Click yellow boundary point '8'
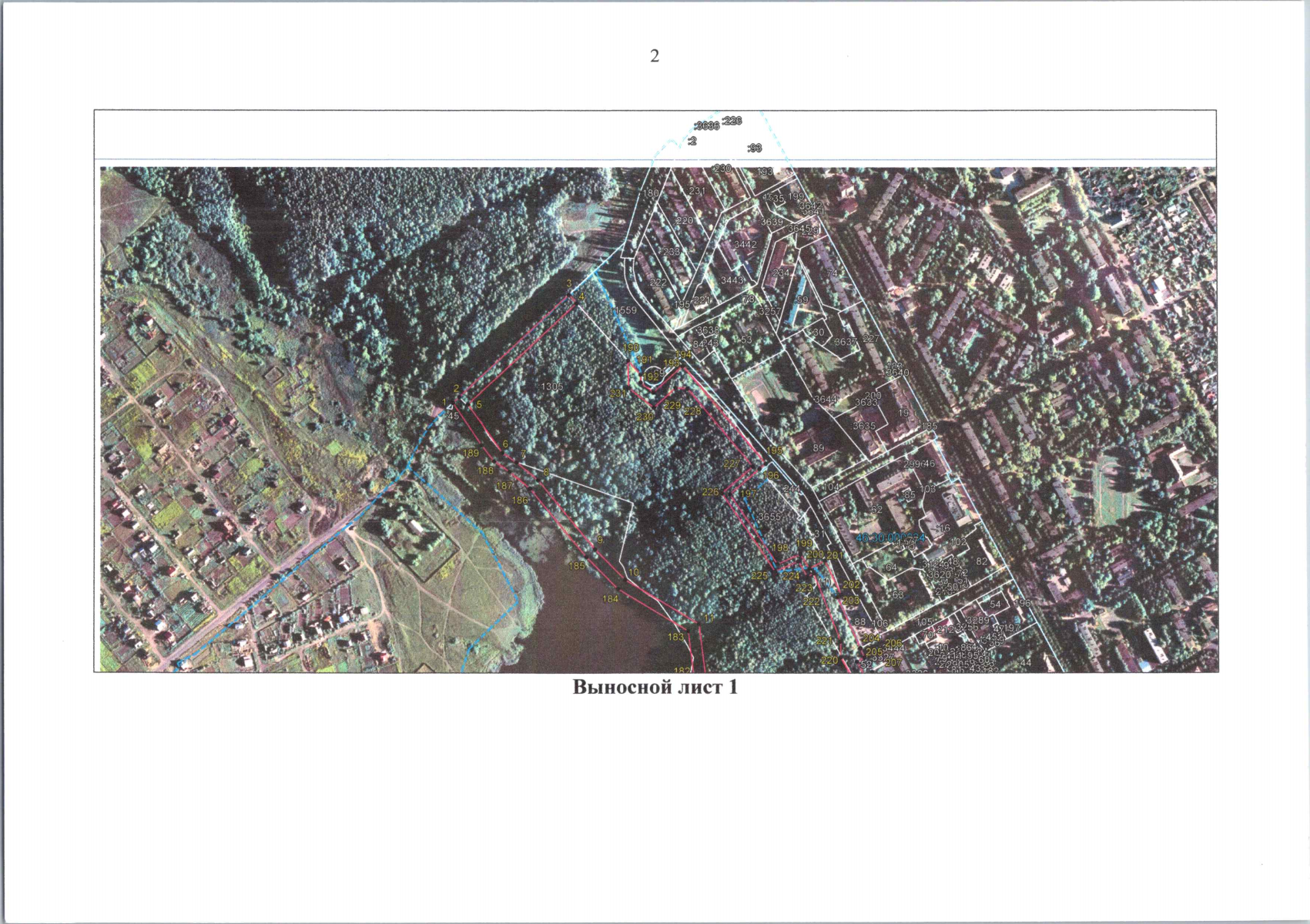 click(546, 472)
